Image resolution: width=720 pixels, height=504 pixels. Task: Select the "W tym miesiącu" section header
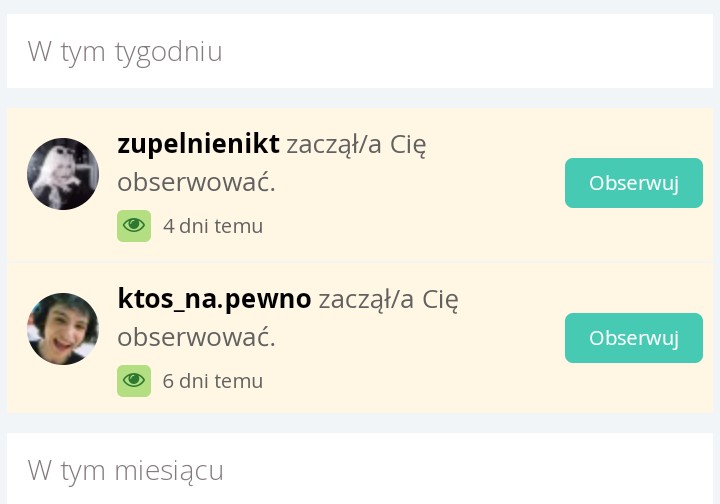tap(126, 470)
